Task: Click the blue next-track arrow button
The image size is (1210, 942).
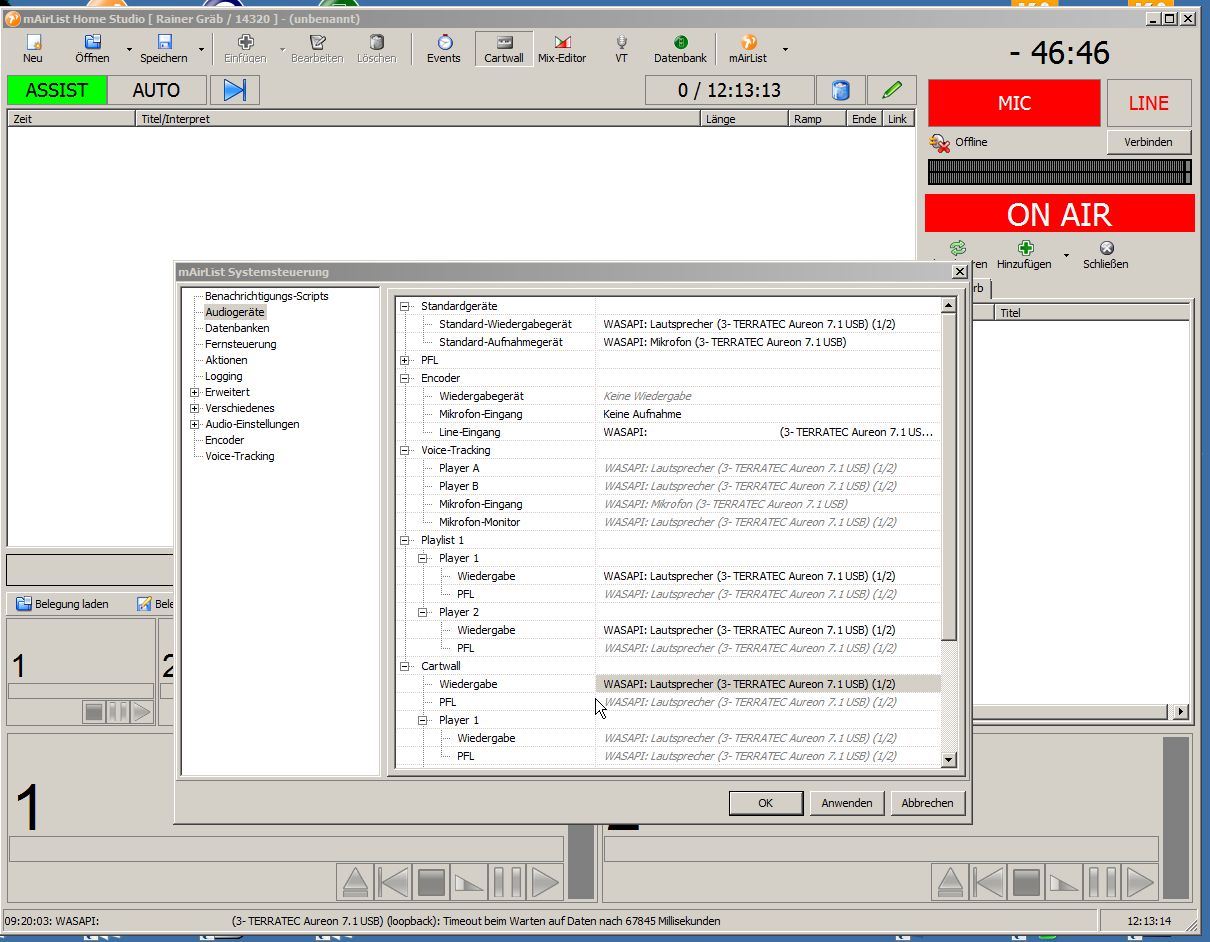Action: [x=235, y=90]
